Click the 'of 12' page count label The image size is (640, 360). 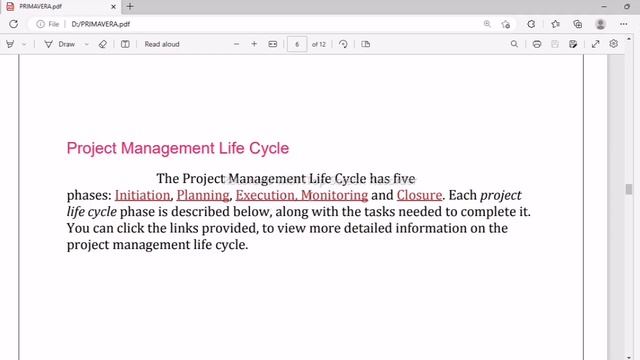(319, 44)
